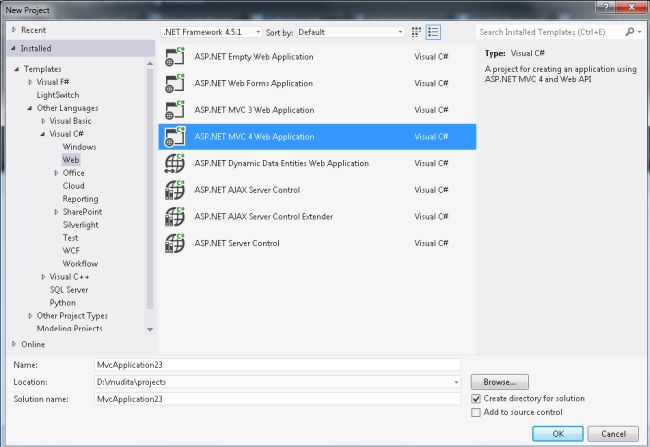Select SQL Server in the tree
Image resolution: width=650 pixels, height=447 pixels.
(x=69, y=289)
